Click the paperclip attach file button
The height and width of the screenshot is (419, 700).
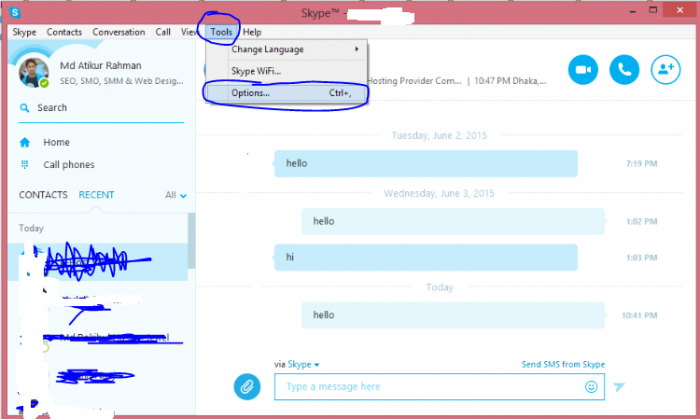click(247, 386)
